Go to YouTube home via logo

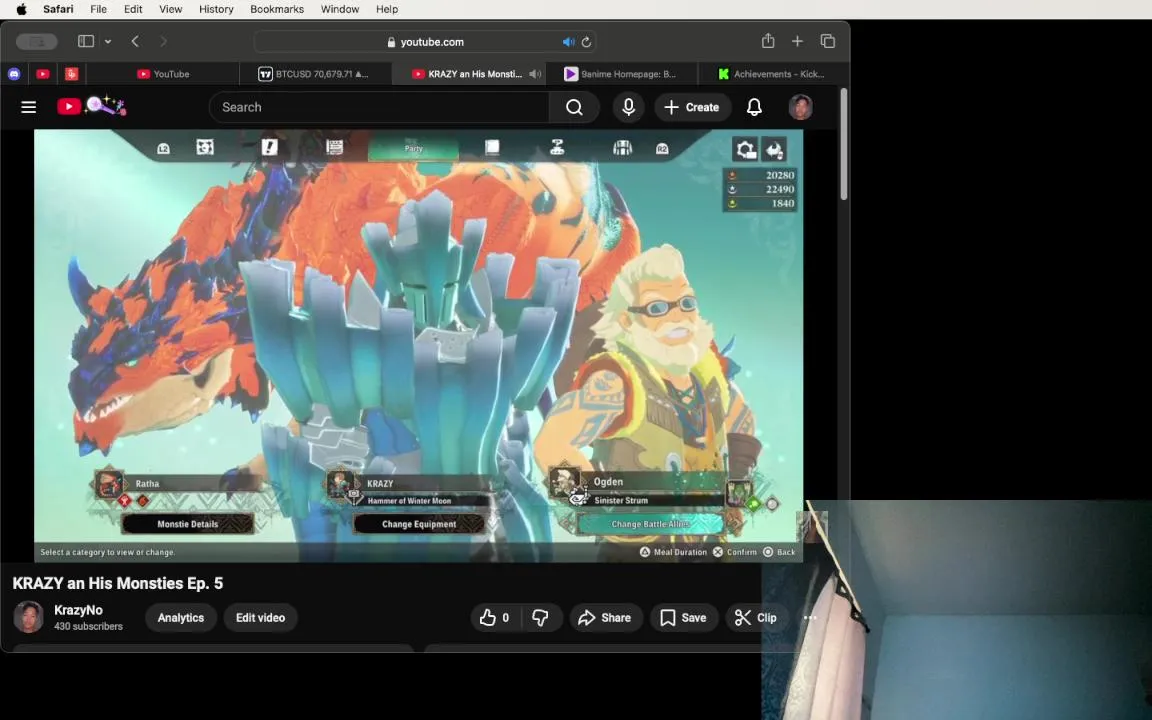[92, 107]
